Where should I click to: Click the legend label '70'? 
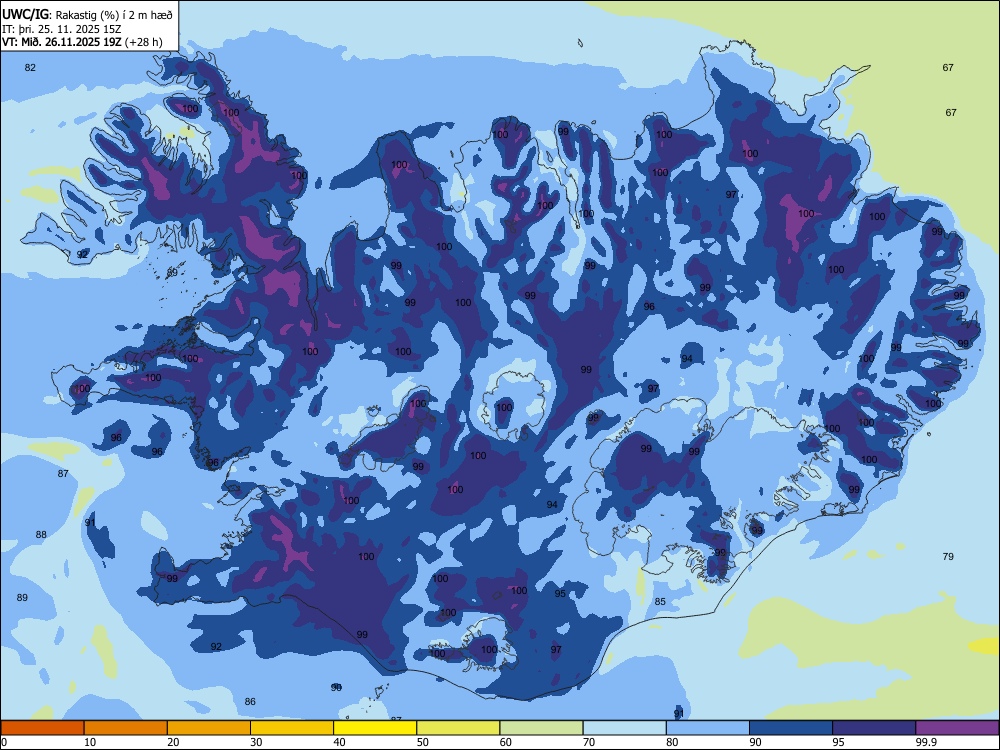[589, 742]
